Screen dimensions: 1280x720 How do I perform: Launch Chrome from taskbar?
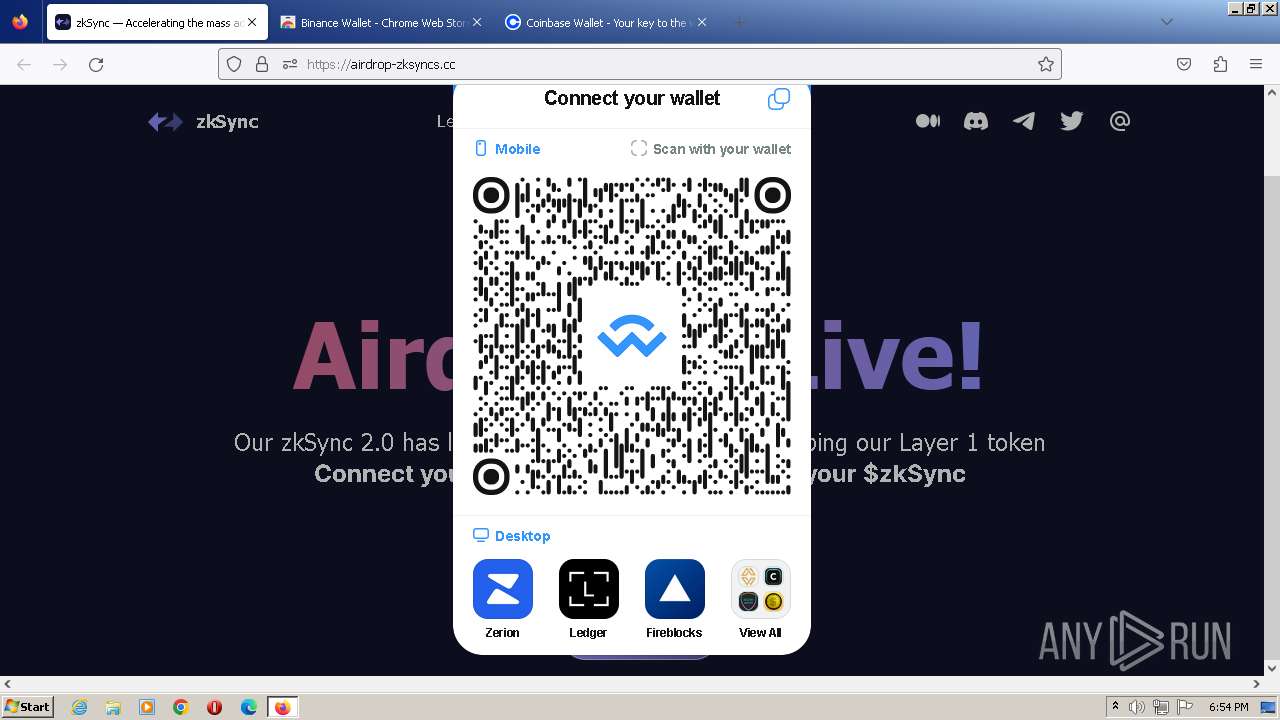[x=181, y=707]
